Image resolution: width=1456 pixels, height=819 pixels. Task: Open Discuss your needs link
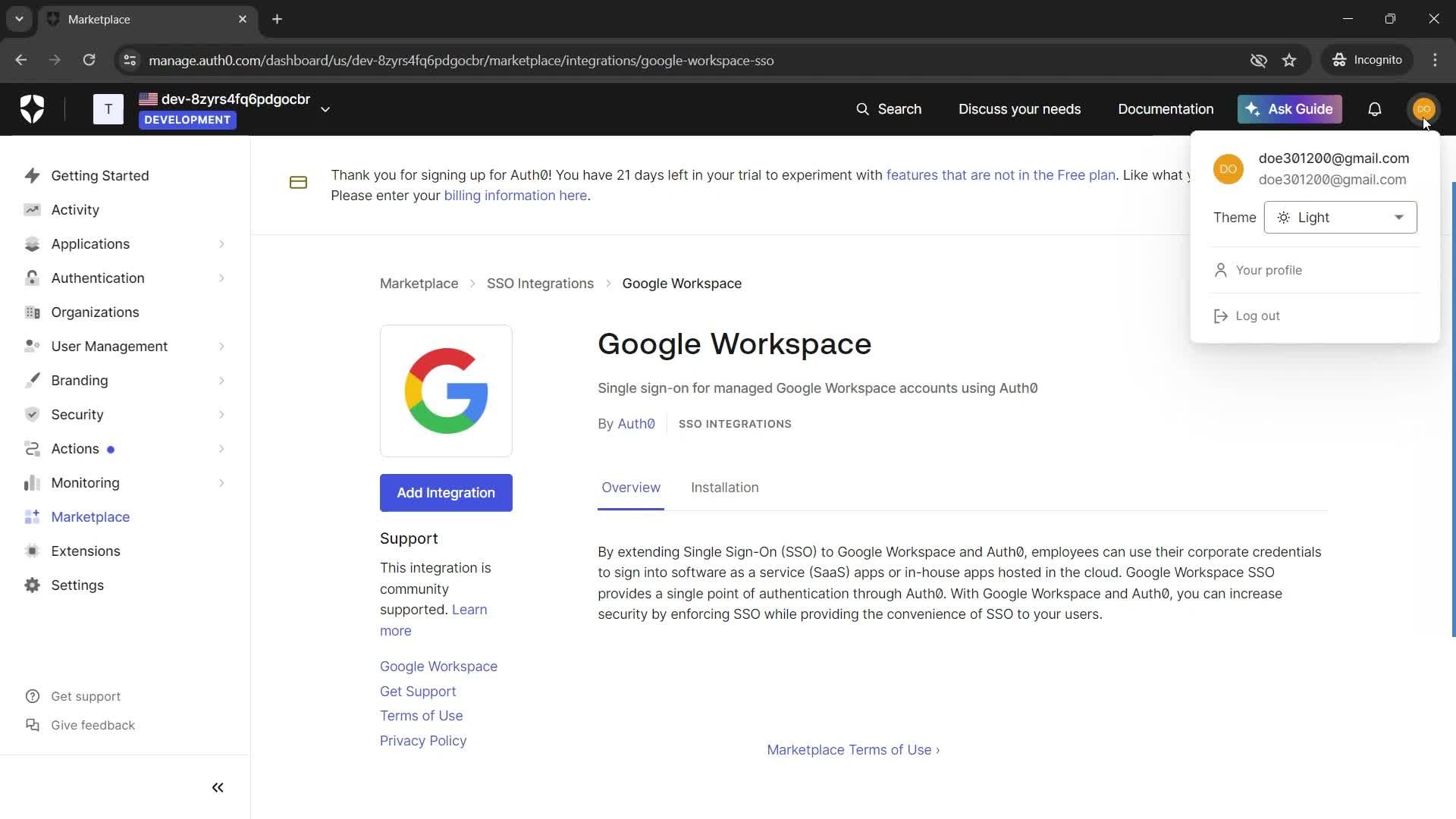pyautogui.click(x=1019, y=109)
